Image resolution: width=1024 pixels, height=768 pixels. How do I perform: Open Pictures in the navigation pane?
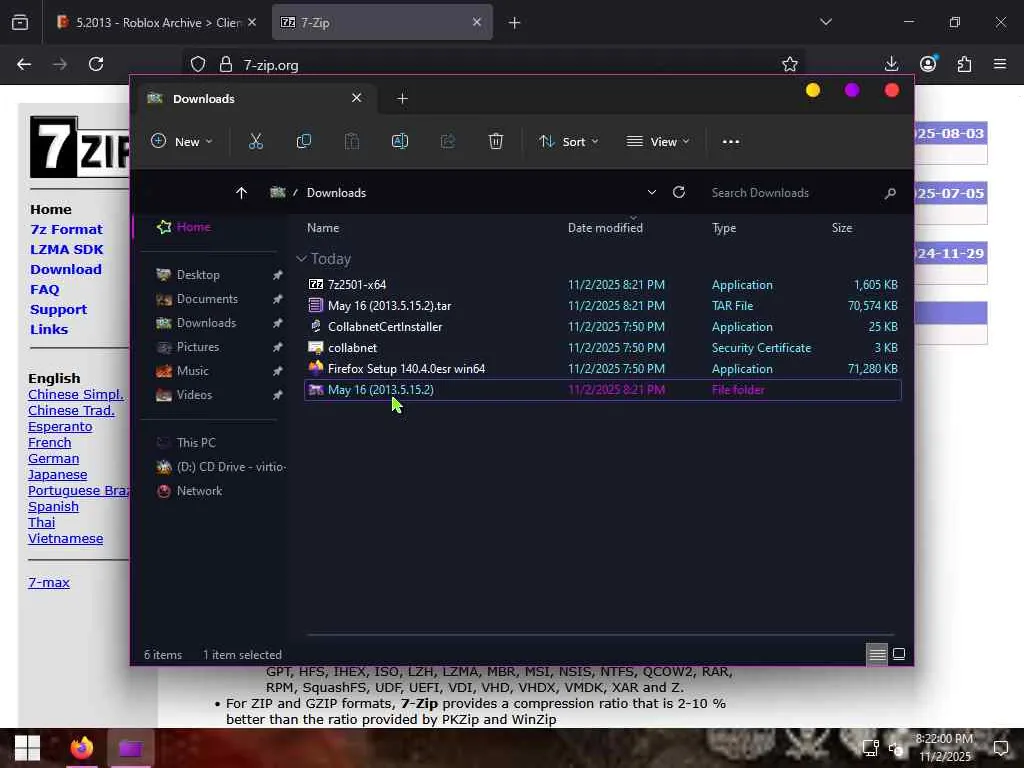(x=197, y=347)
